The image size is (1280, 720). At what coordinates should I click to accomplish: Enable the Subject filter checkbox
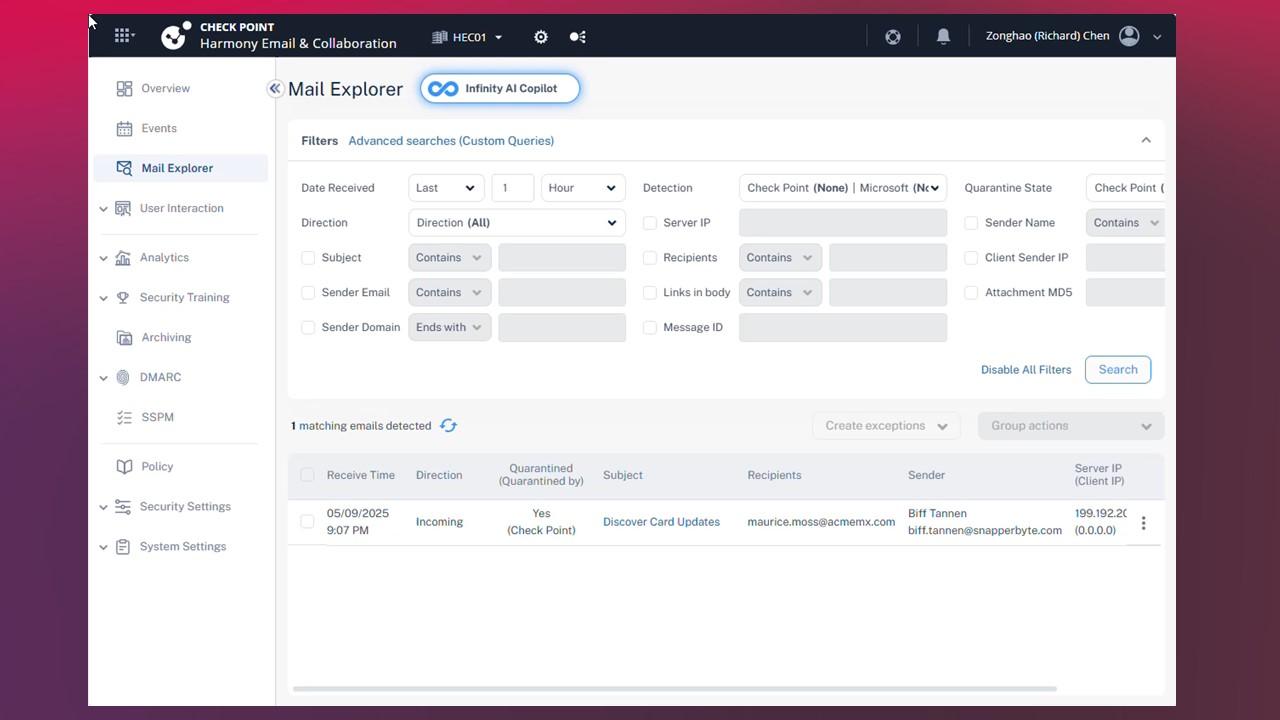(308, 258)
